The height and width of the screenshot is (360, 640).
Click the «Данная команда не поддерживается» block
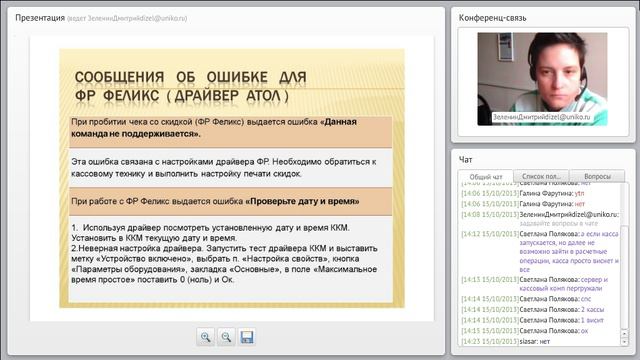(231, 131)
